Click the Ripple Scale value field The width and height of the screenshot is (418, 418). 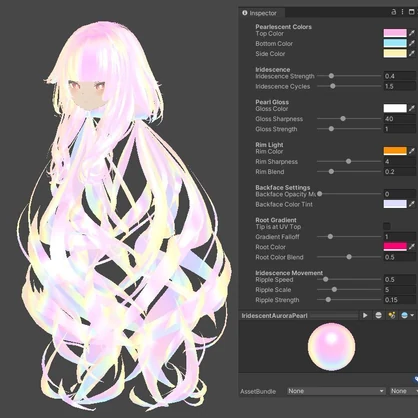(400, 289)
